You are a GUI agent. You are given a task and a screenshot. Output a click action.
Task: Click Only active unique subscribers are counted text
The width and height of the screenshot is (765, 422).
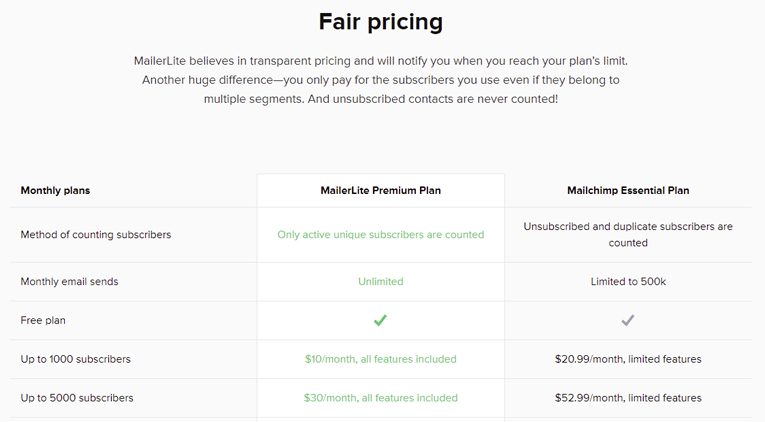pyautogui.click(x=381, y=235)
